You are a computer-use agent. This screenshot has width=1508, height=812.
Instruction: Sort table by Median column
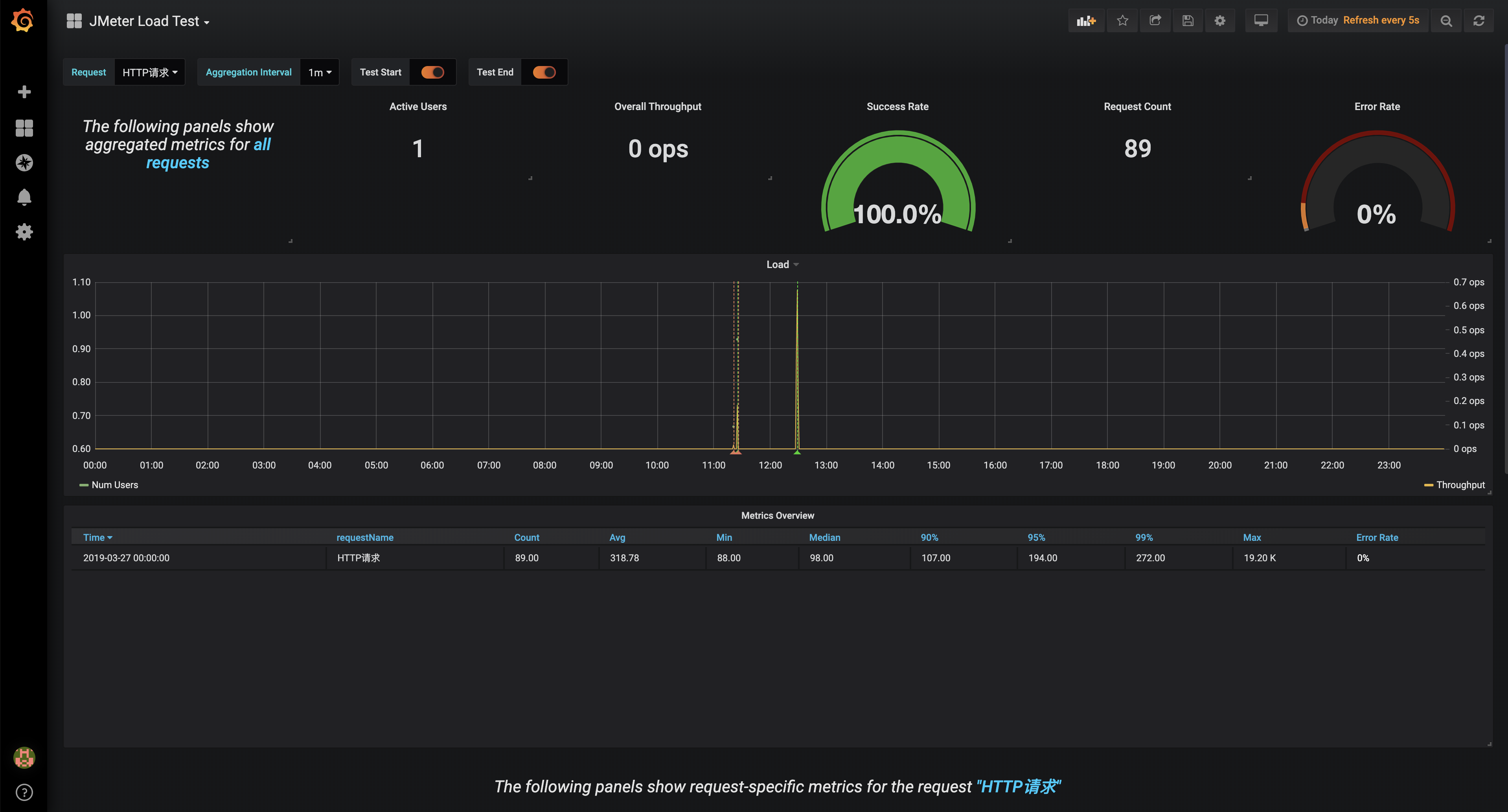(824, 537)
